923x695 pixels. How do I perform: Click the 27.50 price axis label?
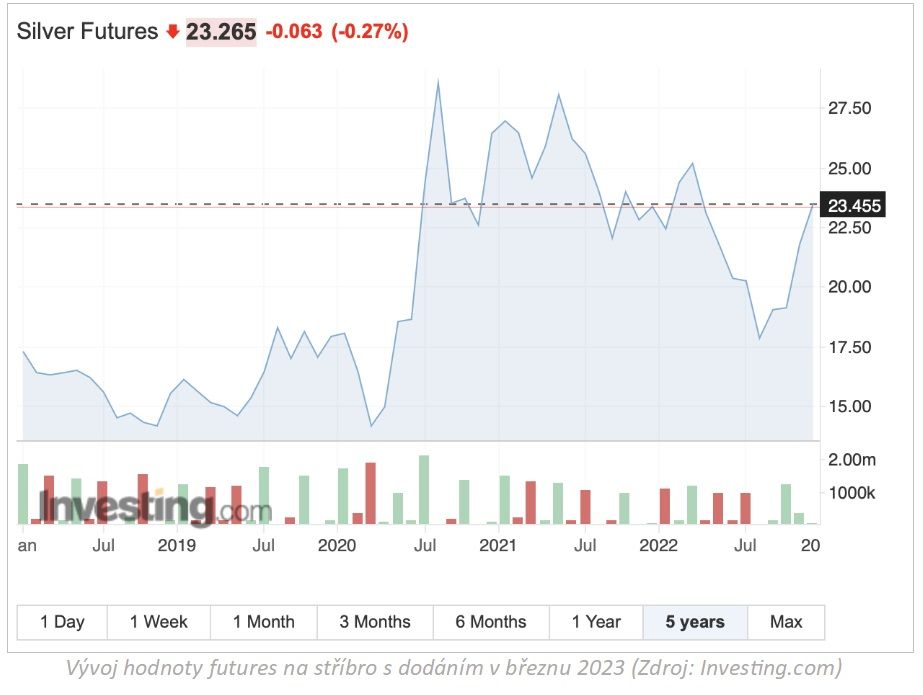(849, 108)
